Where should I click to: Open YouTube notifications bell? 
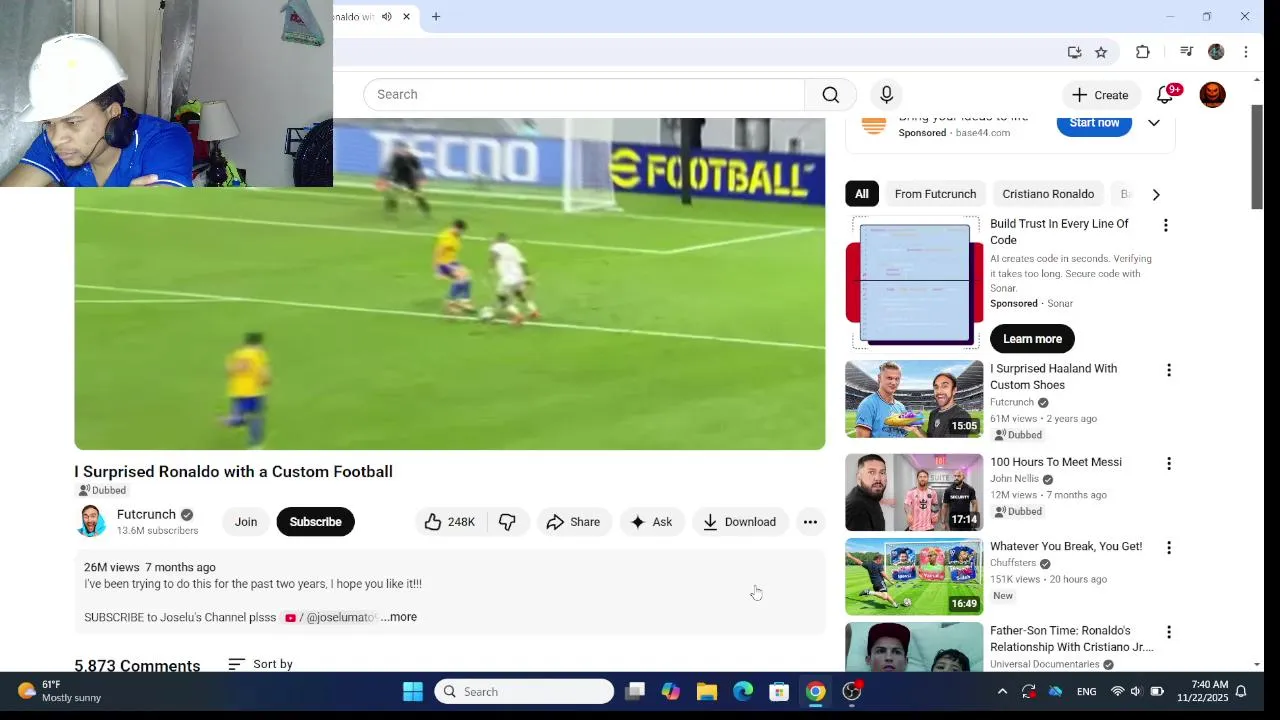[1165, 95]
